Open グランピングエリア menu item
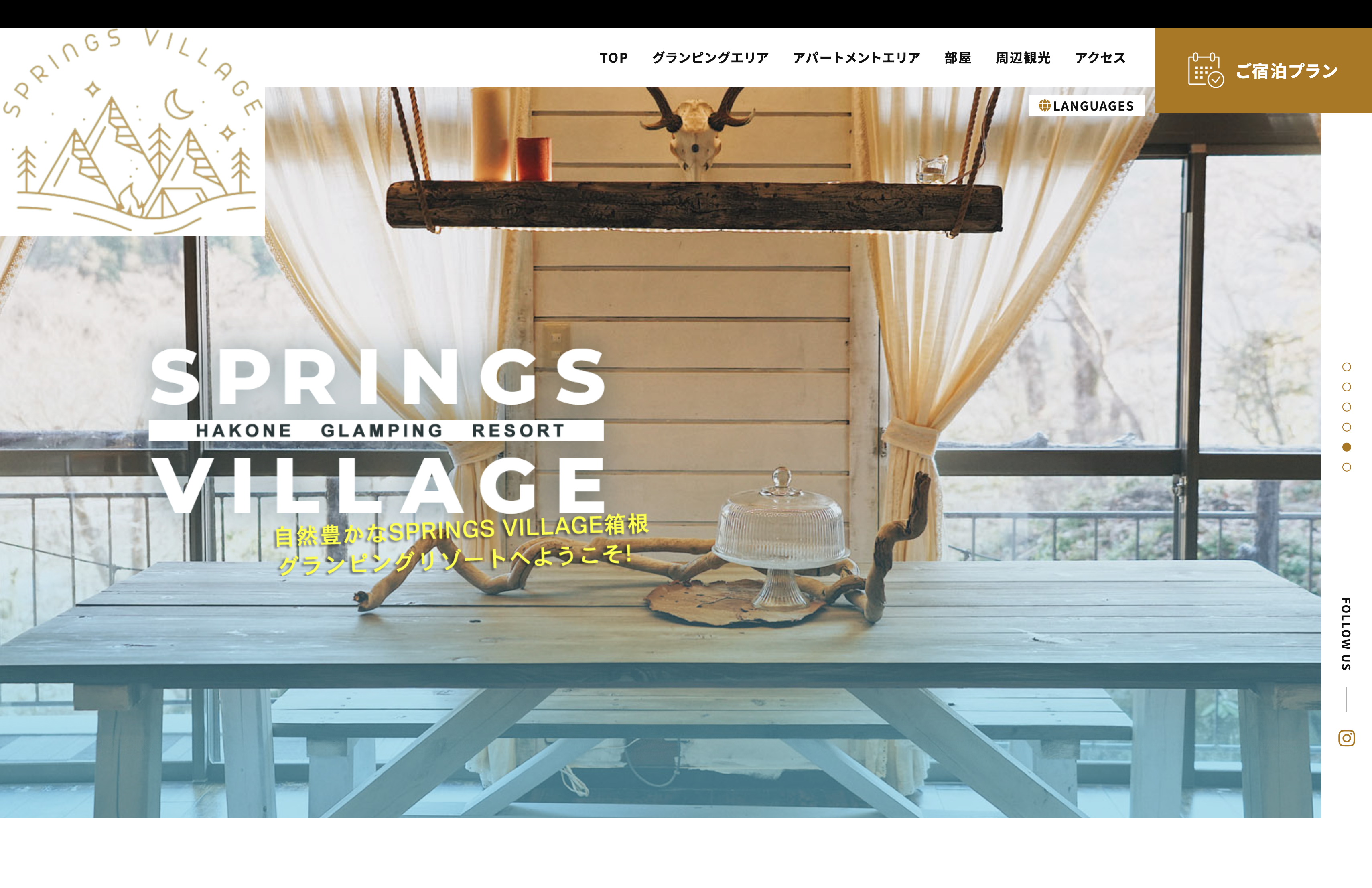 point(710,58)
